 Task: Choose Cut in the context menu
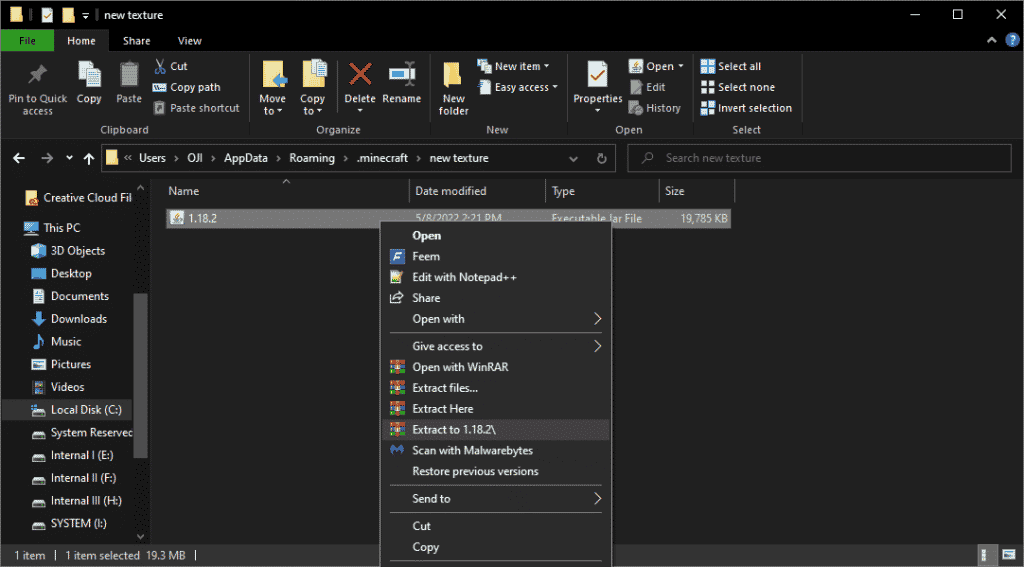click(x=496, y=526)
